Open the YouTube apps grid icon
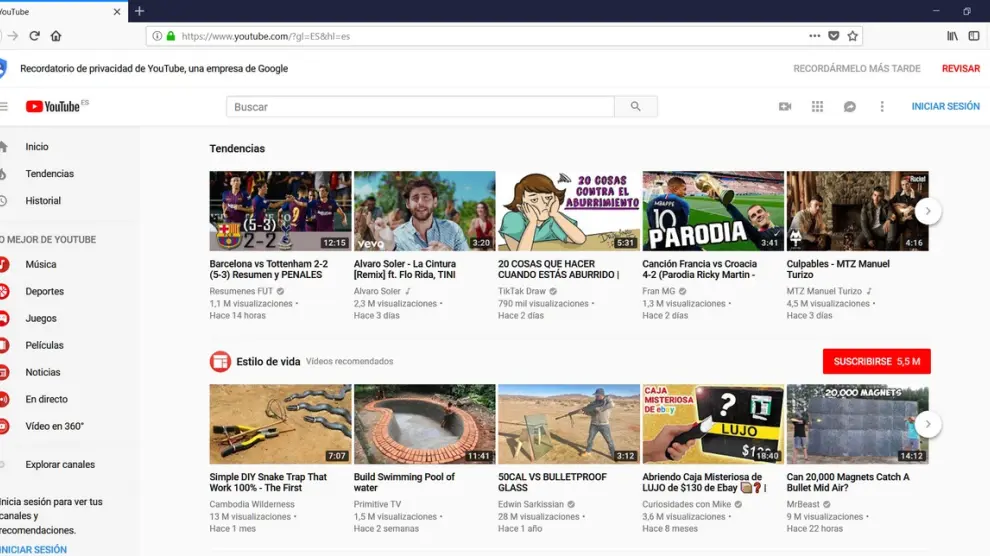 [817, 107]
